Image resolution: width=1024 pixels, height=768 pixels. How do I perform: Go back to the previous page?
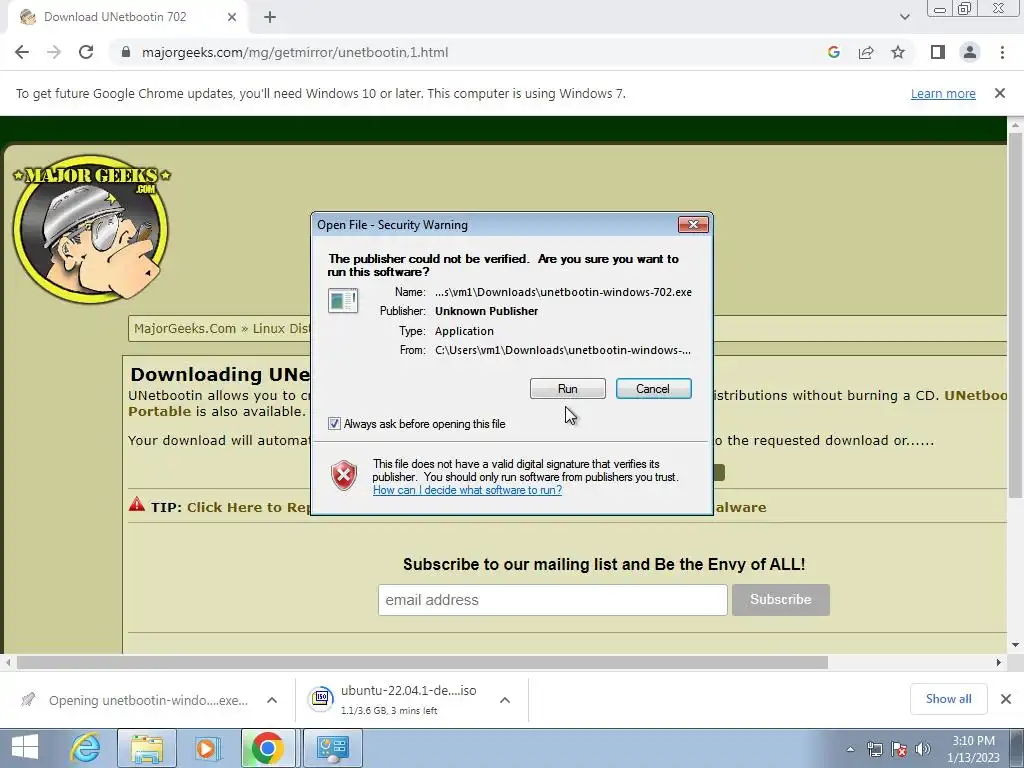[x=22, y=52]
